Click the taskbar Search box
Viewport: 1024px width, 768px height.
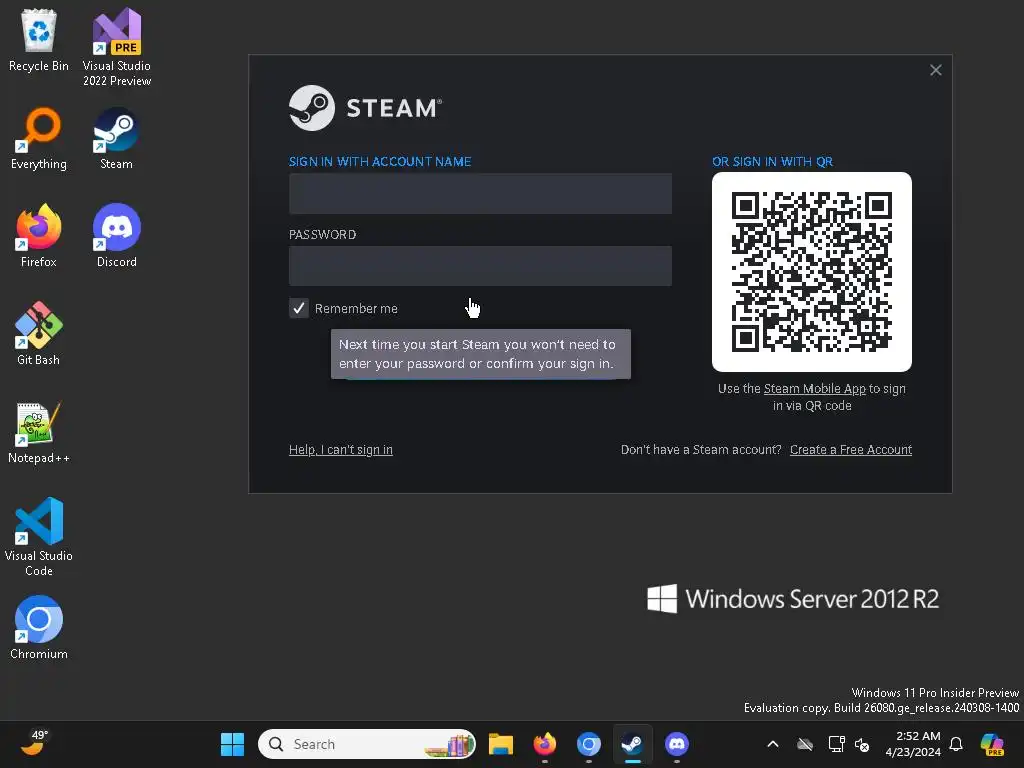[367, 744]
